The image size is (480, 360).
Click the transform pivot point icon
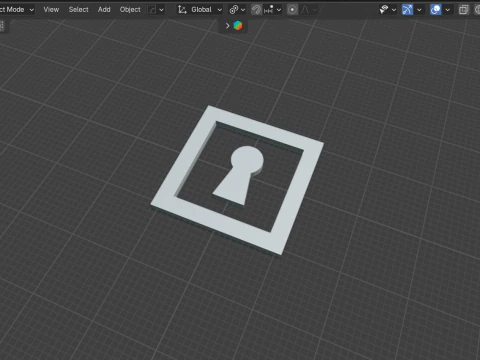(234, 10)
